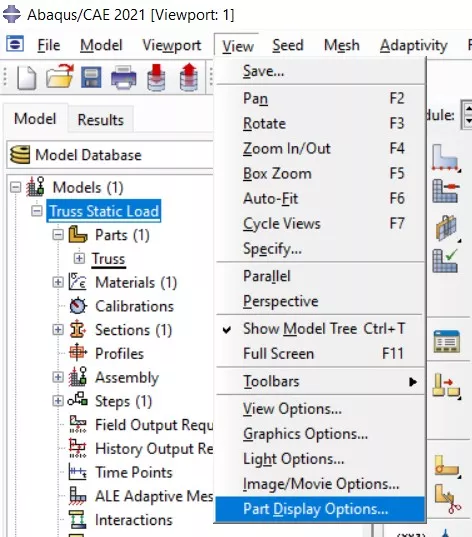Image resolution: width=472 pixels, height=537 pixels.
Task: Open Light Options... dialog
Action: coord(321,459)
